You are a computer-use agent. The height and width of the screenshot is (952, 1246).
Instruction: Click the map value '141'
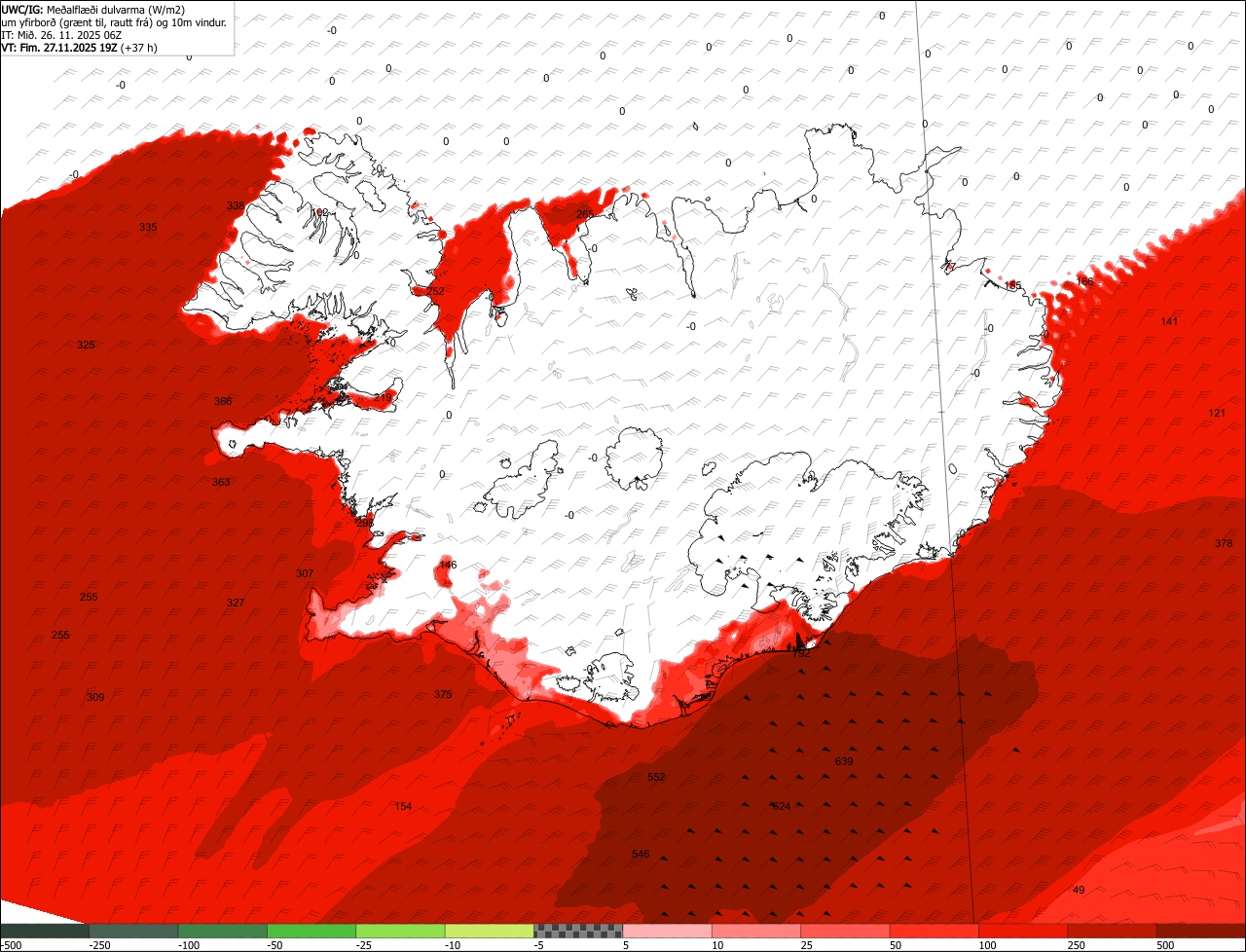coord(1169,321)
